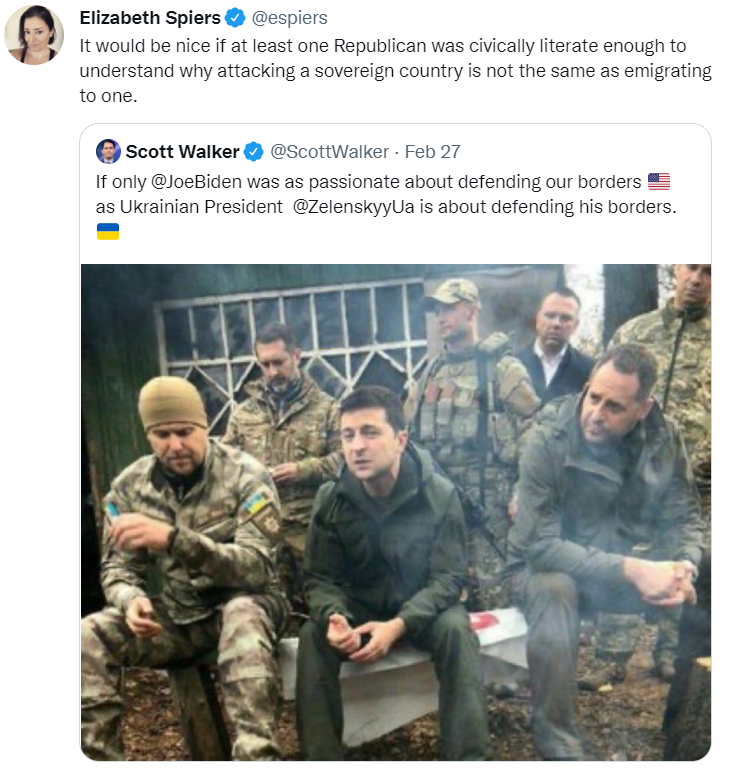
Task: Click the quoted tweet card header
Action: tap(278, 152)
